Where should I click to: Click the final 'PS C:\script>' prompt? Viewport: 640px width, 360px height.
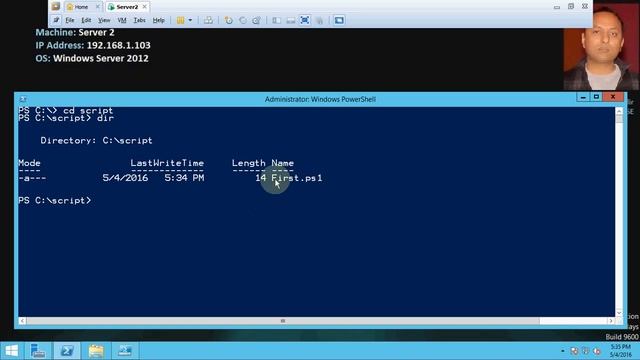(x=55, y=200)
